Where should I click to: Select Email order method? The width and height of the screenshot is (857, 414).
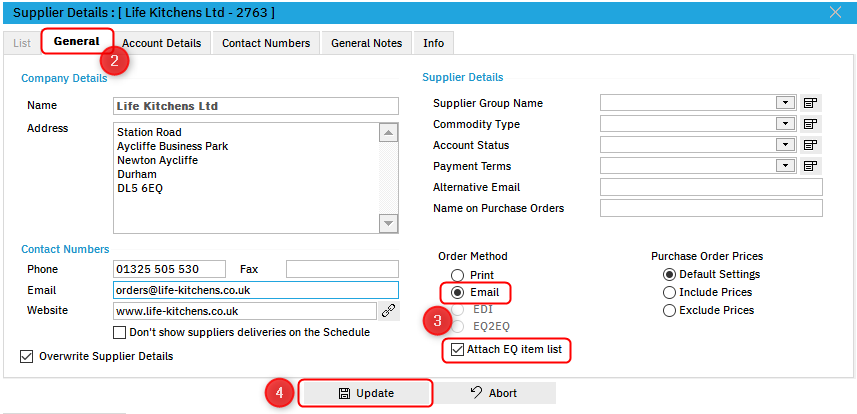click(x=457, y=293)
